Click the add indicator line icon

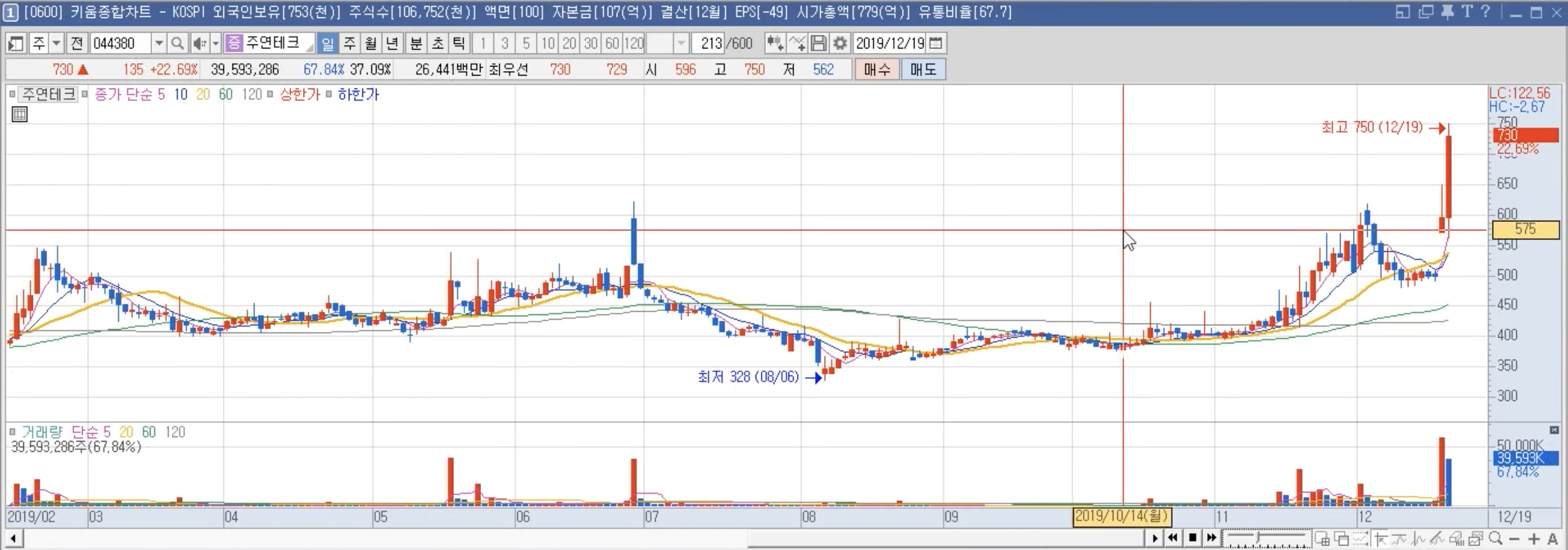pyautogui.click(x=797, y=43)
